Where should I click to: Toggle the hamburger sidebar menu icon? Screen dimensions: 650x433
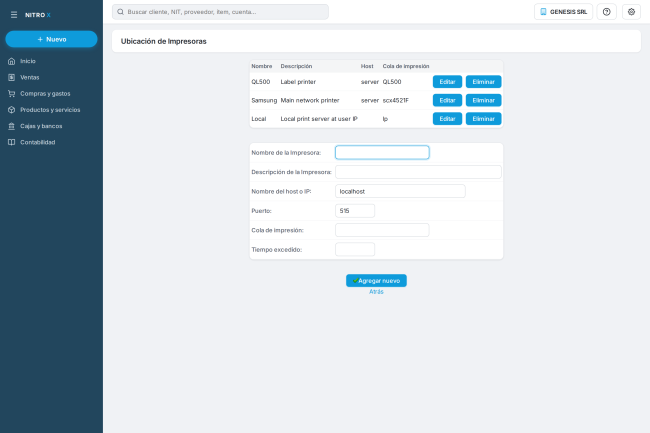click(14, 15)
